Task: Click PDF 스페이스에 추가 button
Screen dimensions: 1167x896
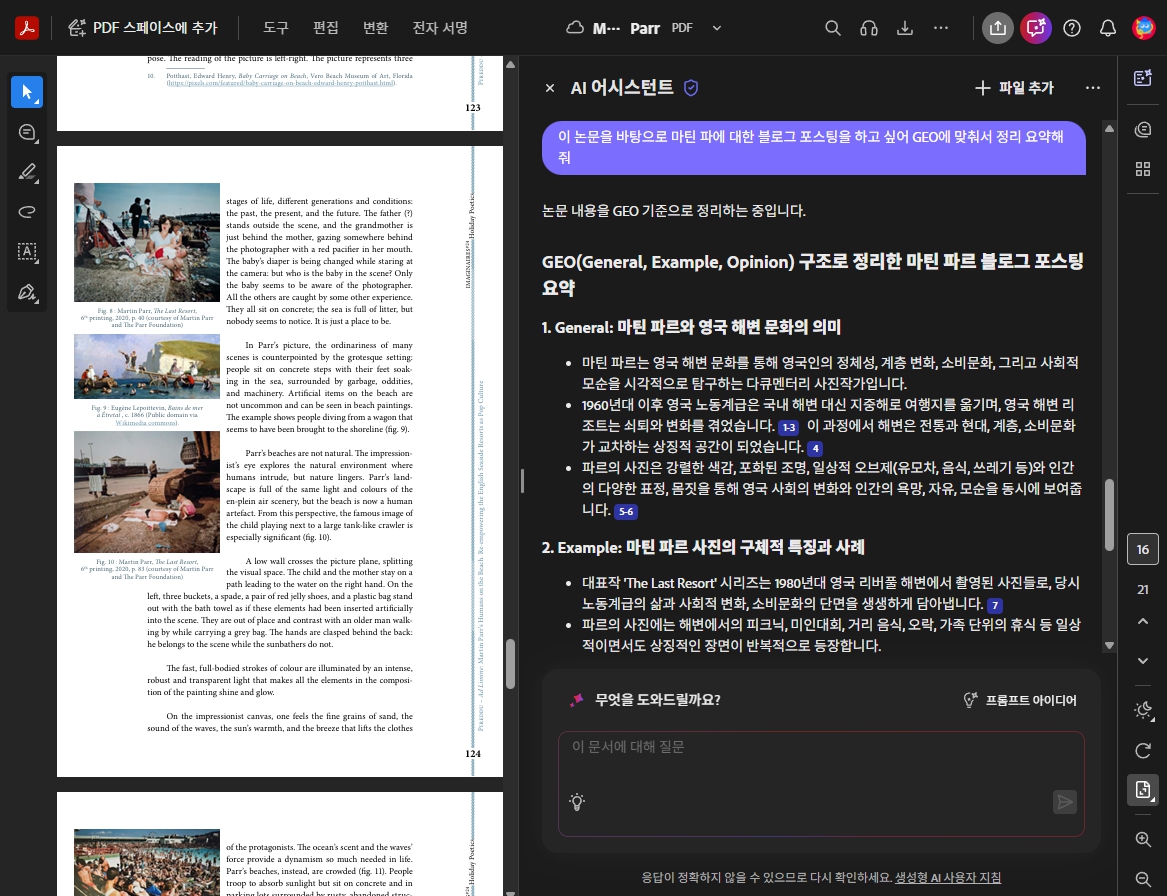Action: tap(142, 28)
